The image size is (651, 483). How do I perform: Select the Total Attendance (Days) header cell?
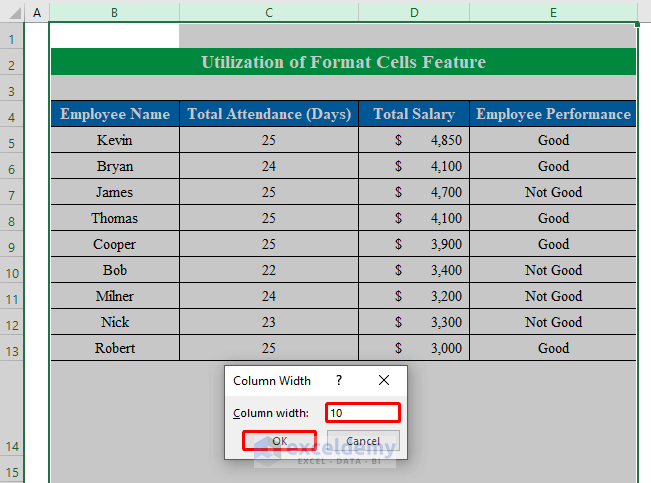269,114
